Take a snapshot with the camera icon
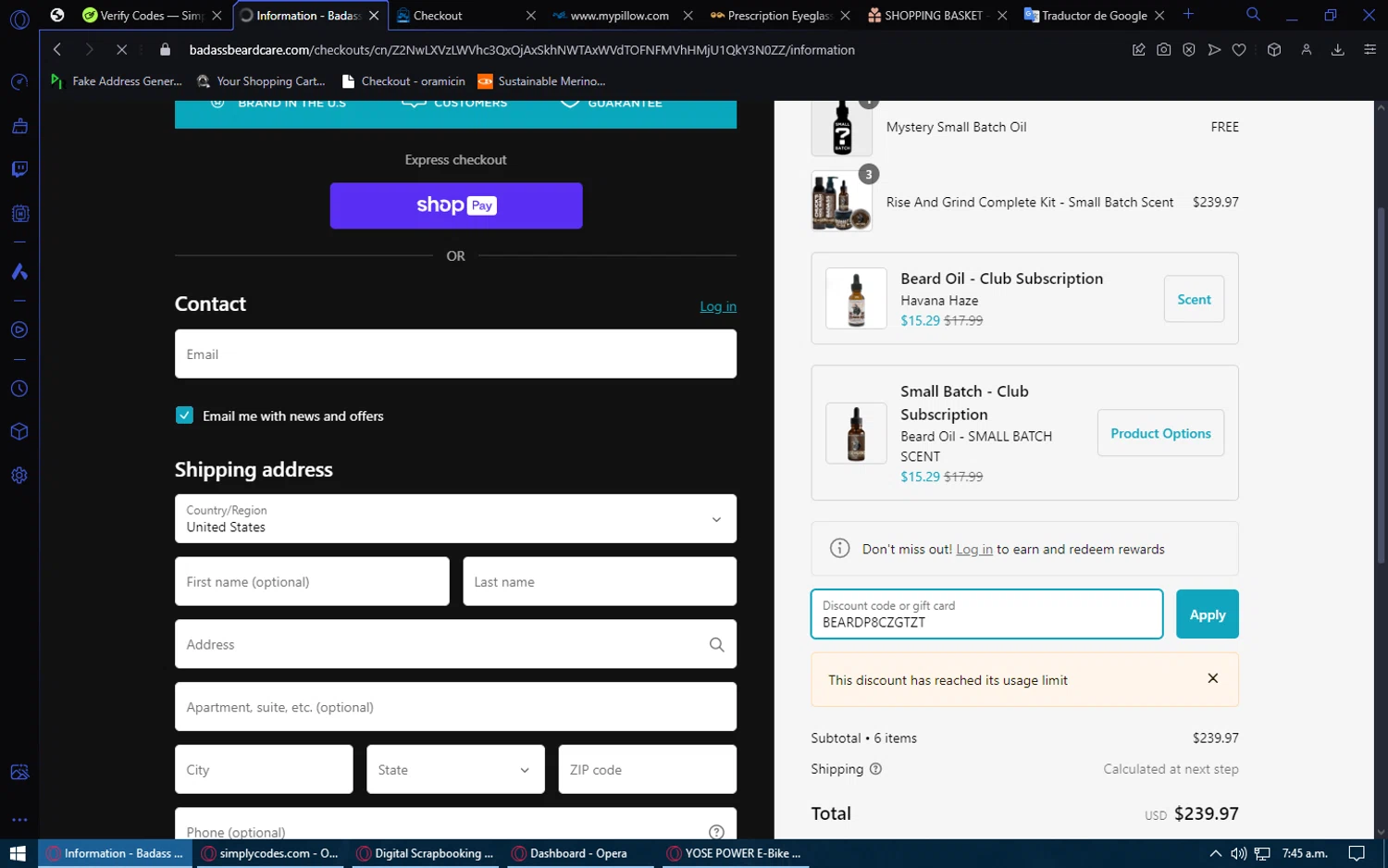This screenshot has height=868, width=1388. [1164, 50]
